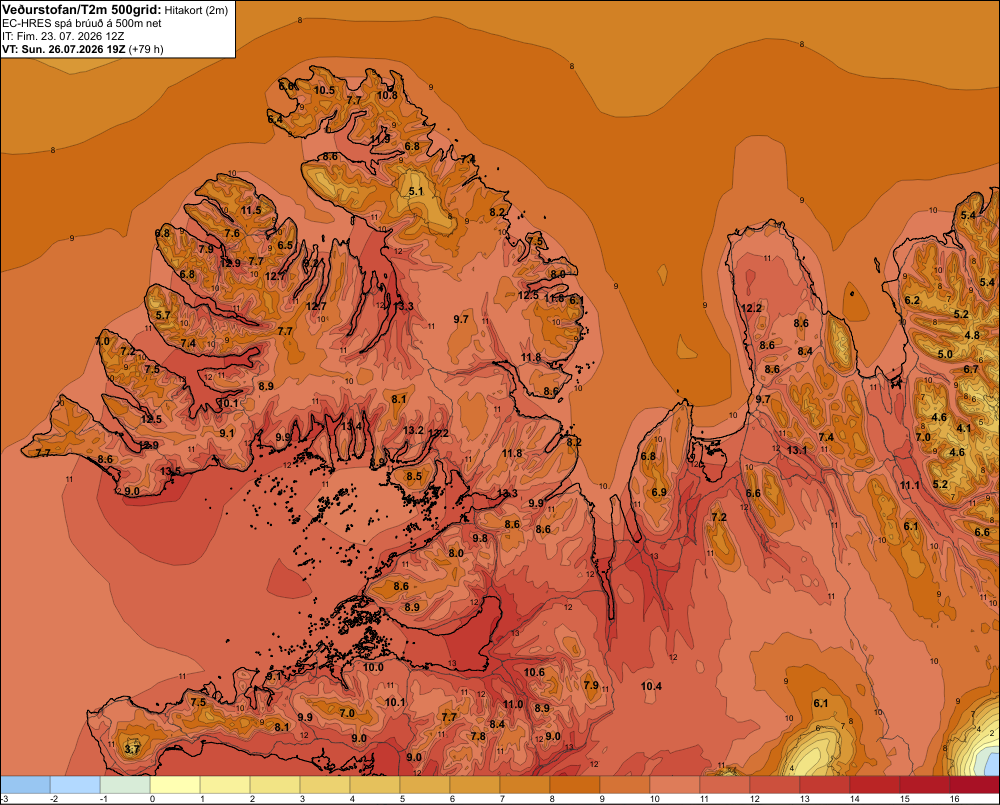Click the 13.5 temperature value
This screenshot has height=805, width=1000.
pos(170,471)
